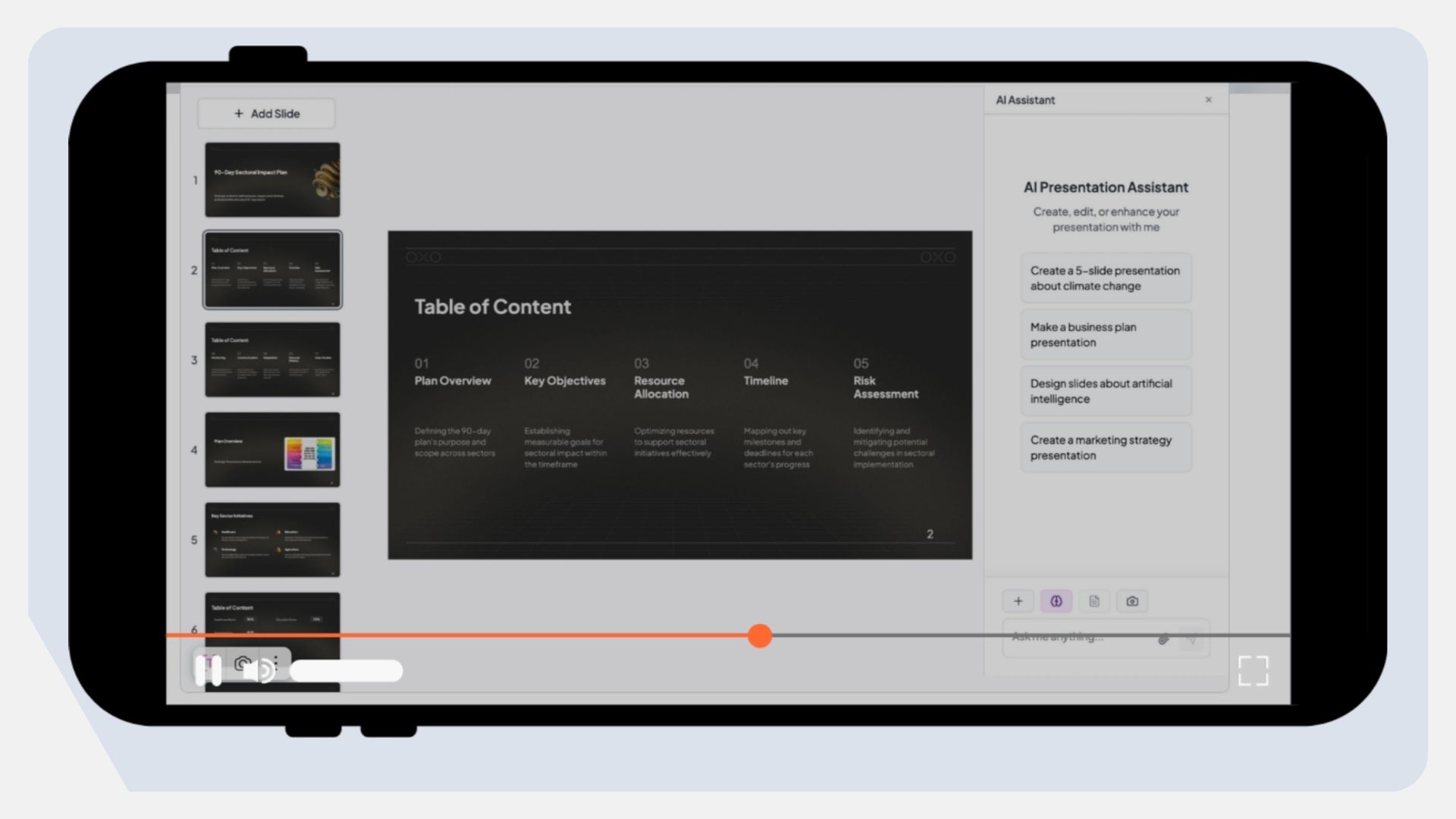Click the camera icon in assistant toolbar

(x=1132, y=601)
